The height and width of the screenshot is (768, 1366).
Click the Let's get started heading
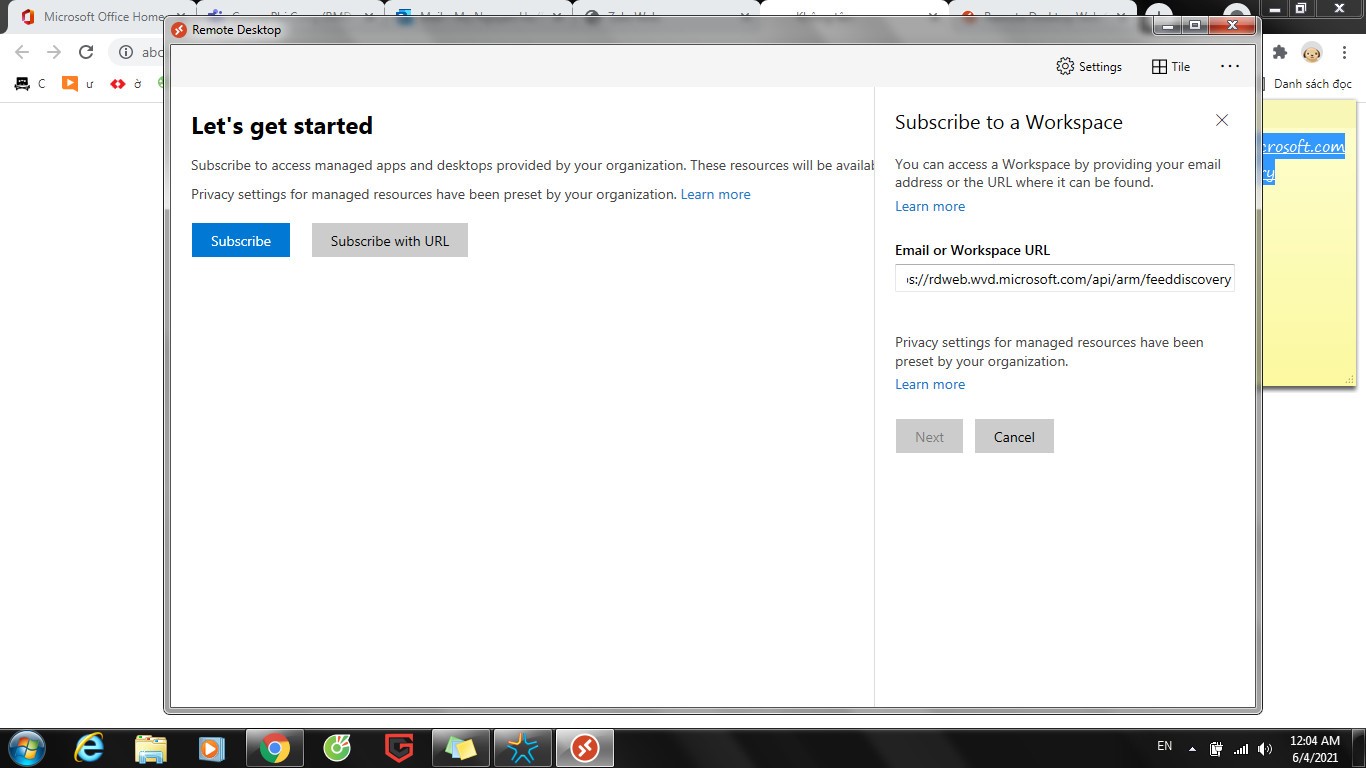click(282, 126)
